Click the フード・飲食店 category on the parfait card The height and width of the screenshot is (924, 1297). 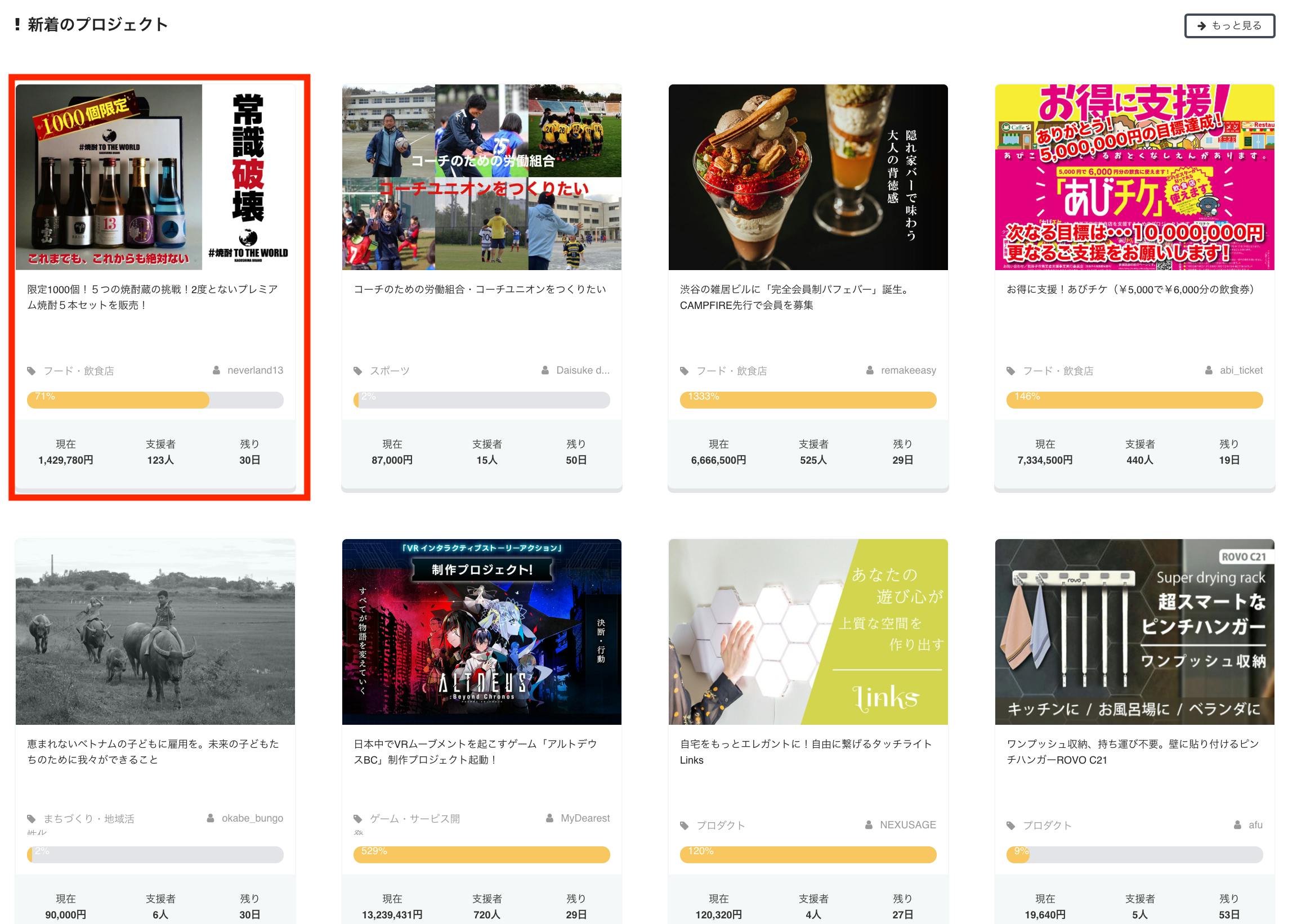[x=731, y=371]
